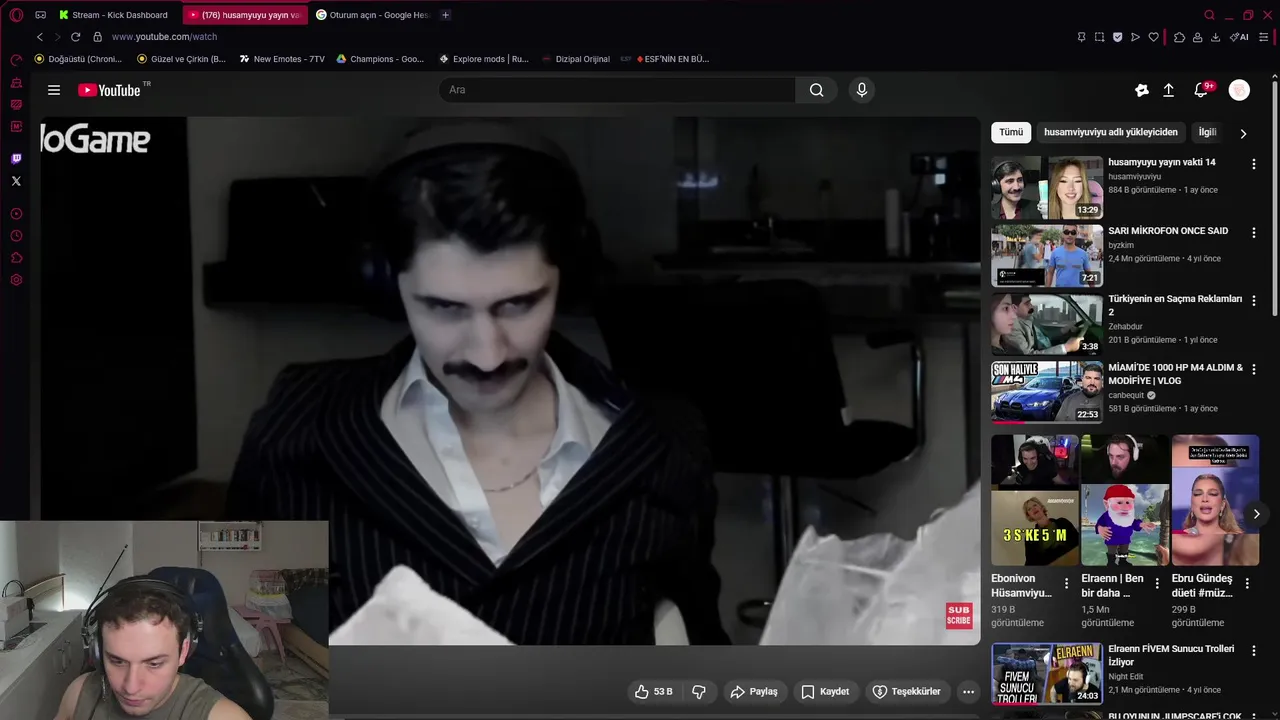Open options menu for Türkiyenin en Saçma Reklamları
The image size is (1280, 720).
pyautogui.click(x=1253, y=300)
